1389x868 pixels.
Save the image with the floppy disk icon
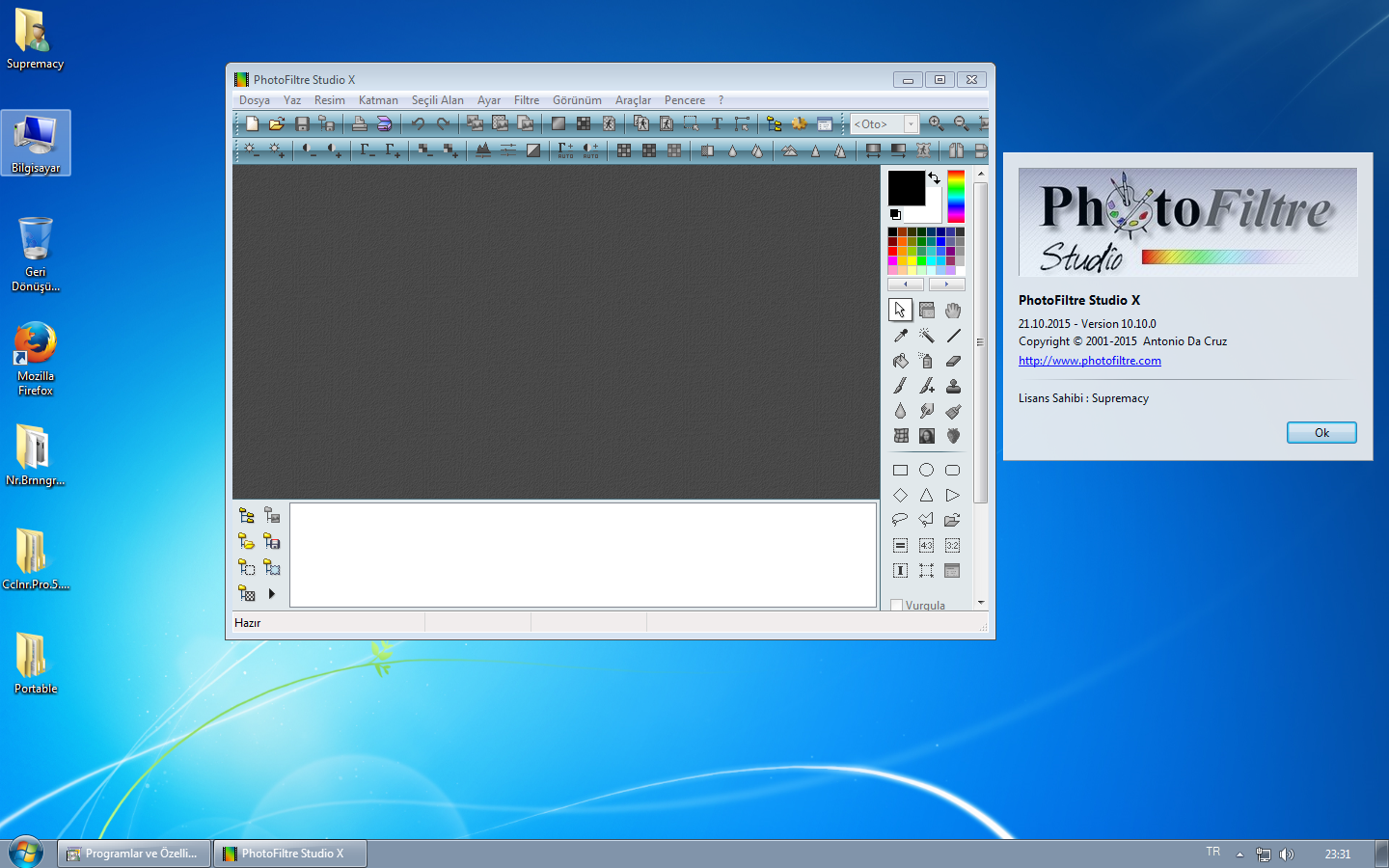coord(302,123)
